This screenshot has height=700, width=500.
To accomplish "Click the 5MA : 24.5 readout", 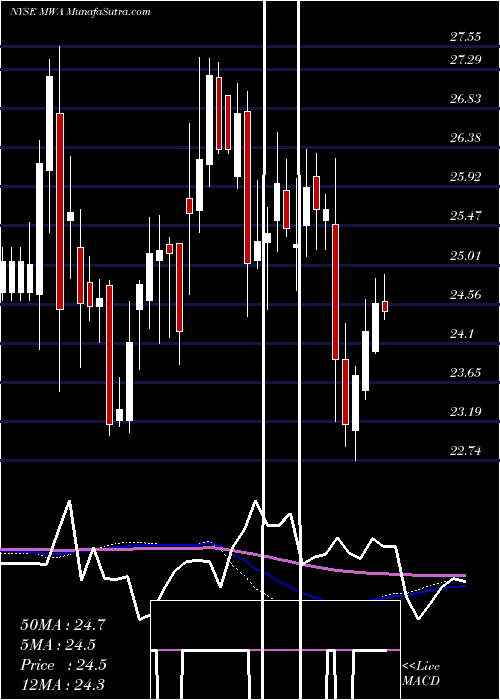I will point(58,645).
